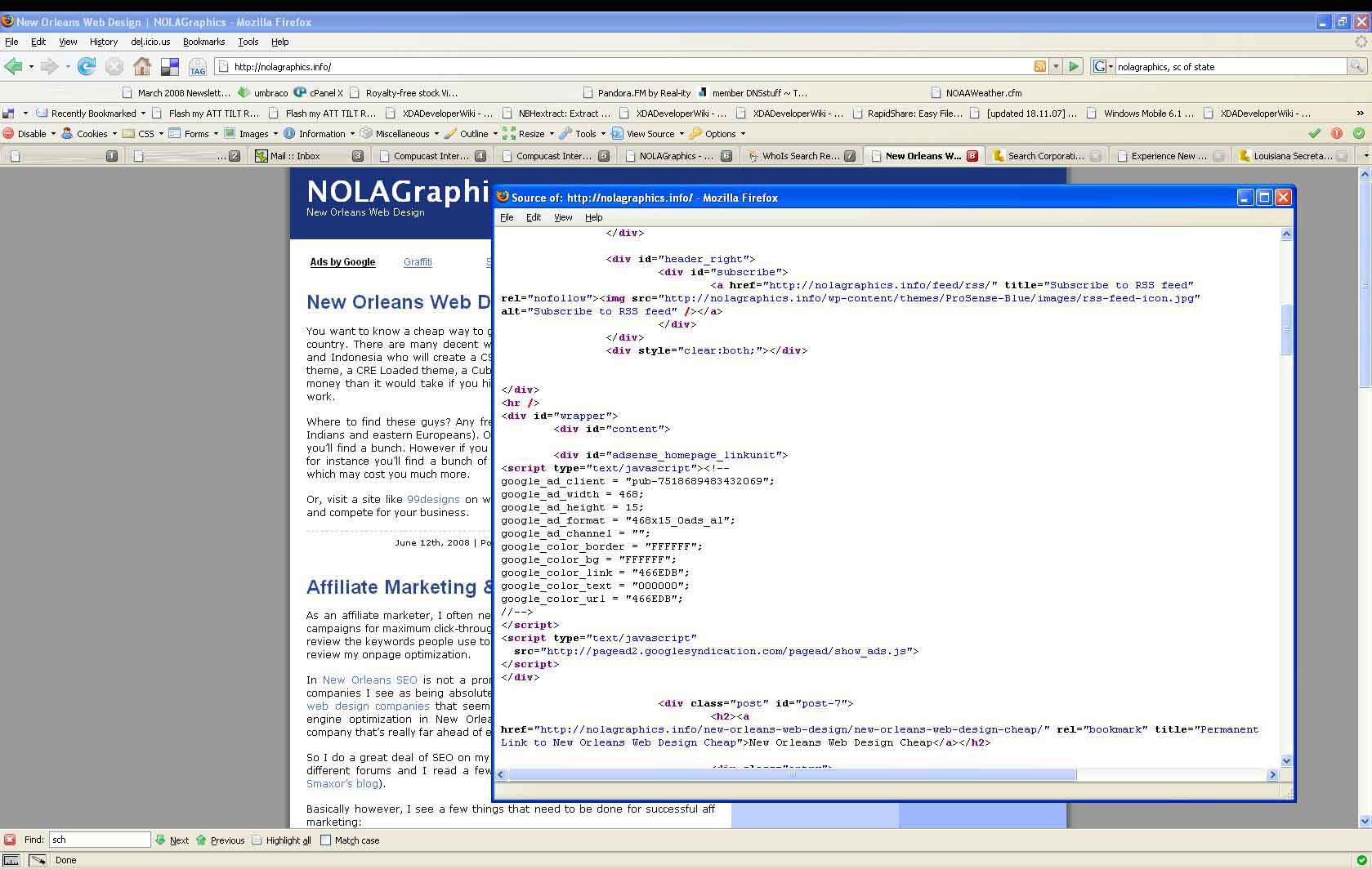The width and height of the screenshot is (1372, 869).
Task: Go to the Home page icon
Action: [x=142, y=66]
